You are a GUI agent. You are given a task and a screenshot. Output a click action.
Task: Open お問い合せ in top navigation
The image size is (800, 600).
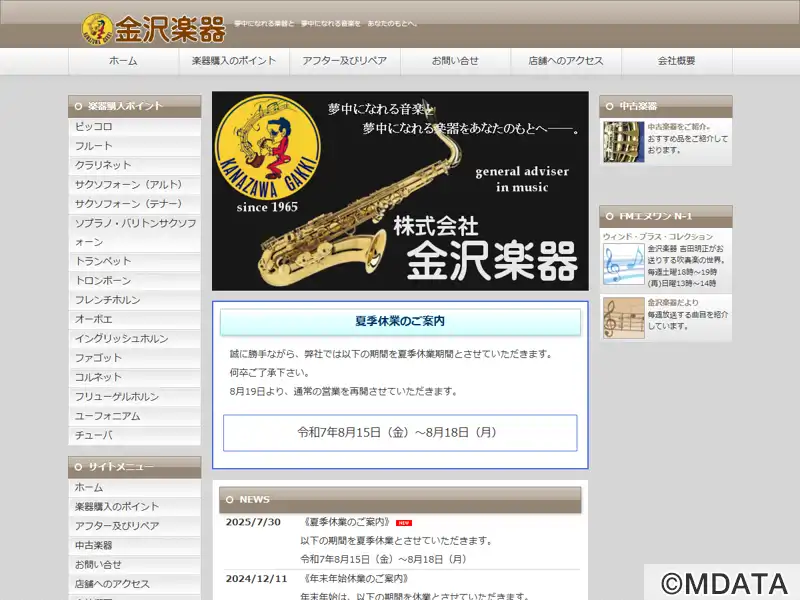(456, 61)
